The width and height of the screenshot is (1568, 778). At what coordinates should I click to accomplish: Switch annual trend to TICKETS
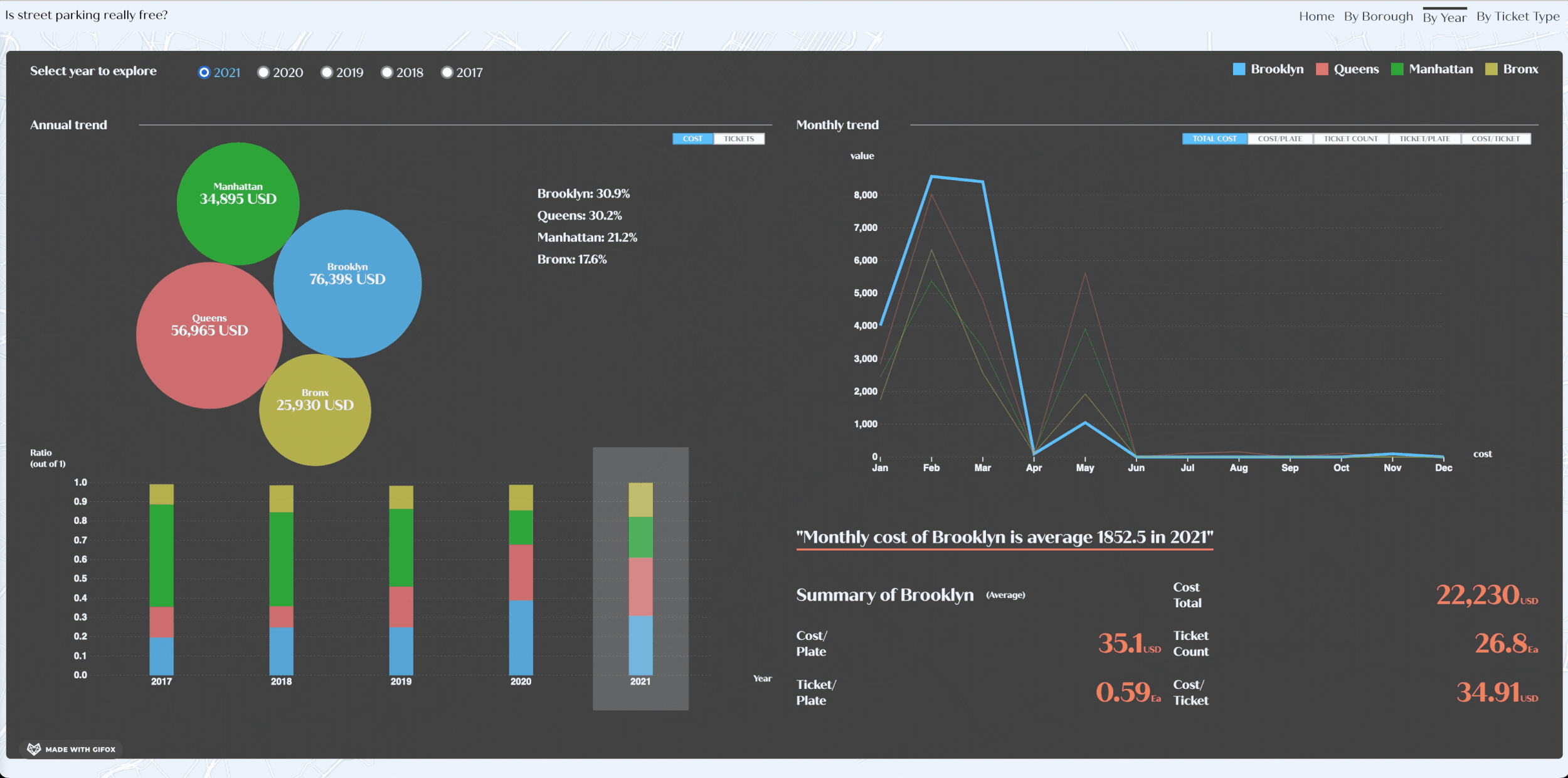click(x=739, y=139)
